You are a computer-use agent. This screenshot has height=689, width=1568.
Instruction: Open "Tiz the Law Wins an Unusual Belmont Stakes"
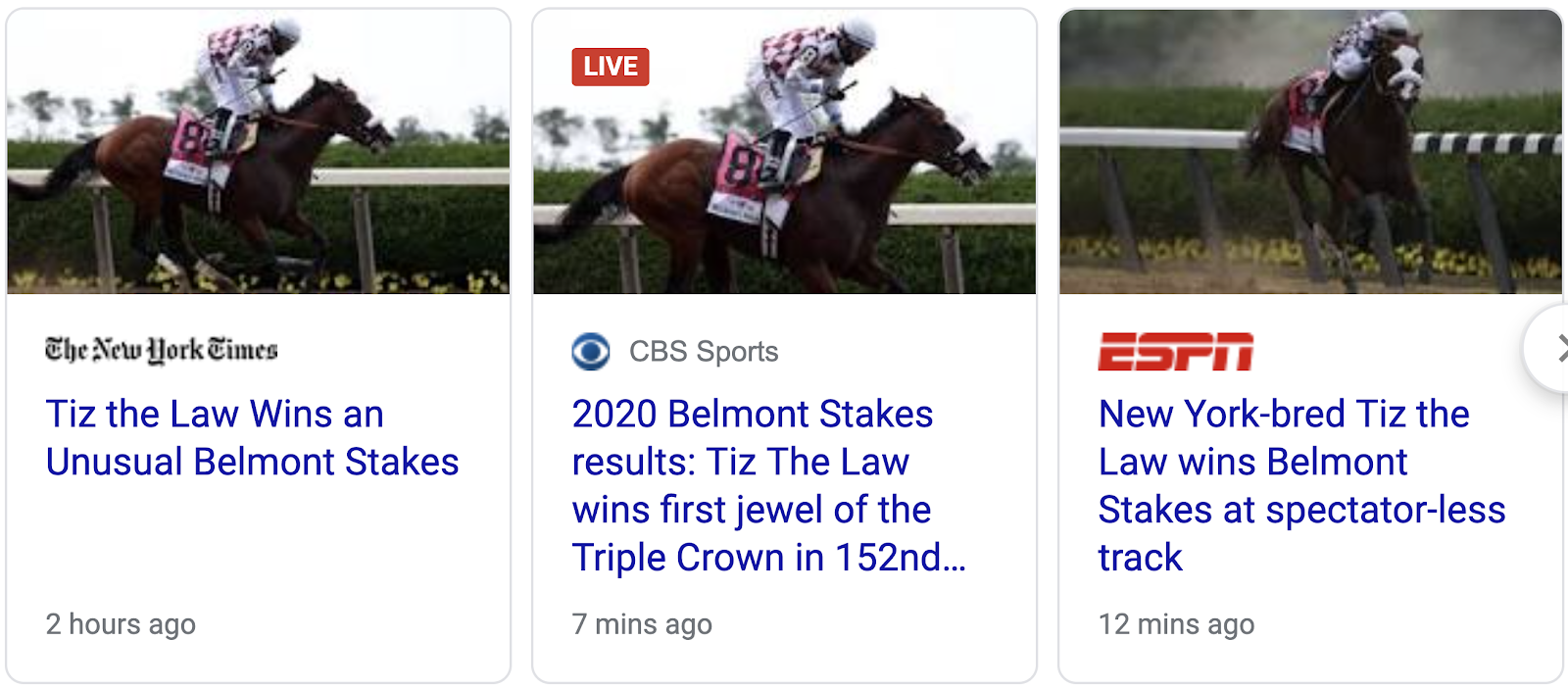[252, 437]
